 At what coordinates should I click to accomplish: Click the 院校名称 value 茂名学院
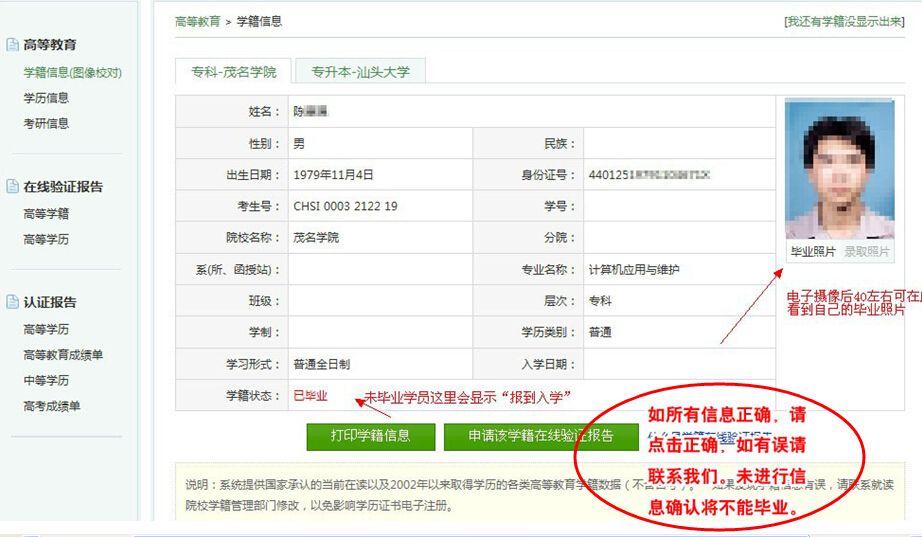click(x=316, y=238)
